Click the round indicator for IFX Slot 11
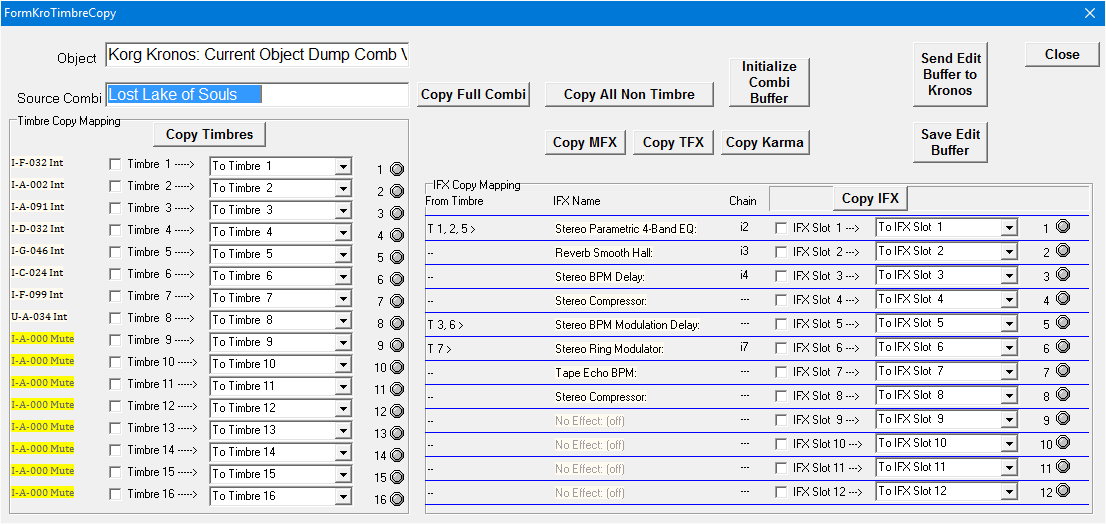Screen dimensions: 1106x524 tap(1063, 466)
